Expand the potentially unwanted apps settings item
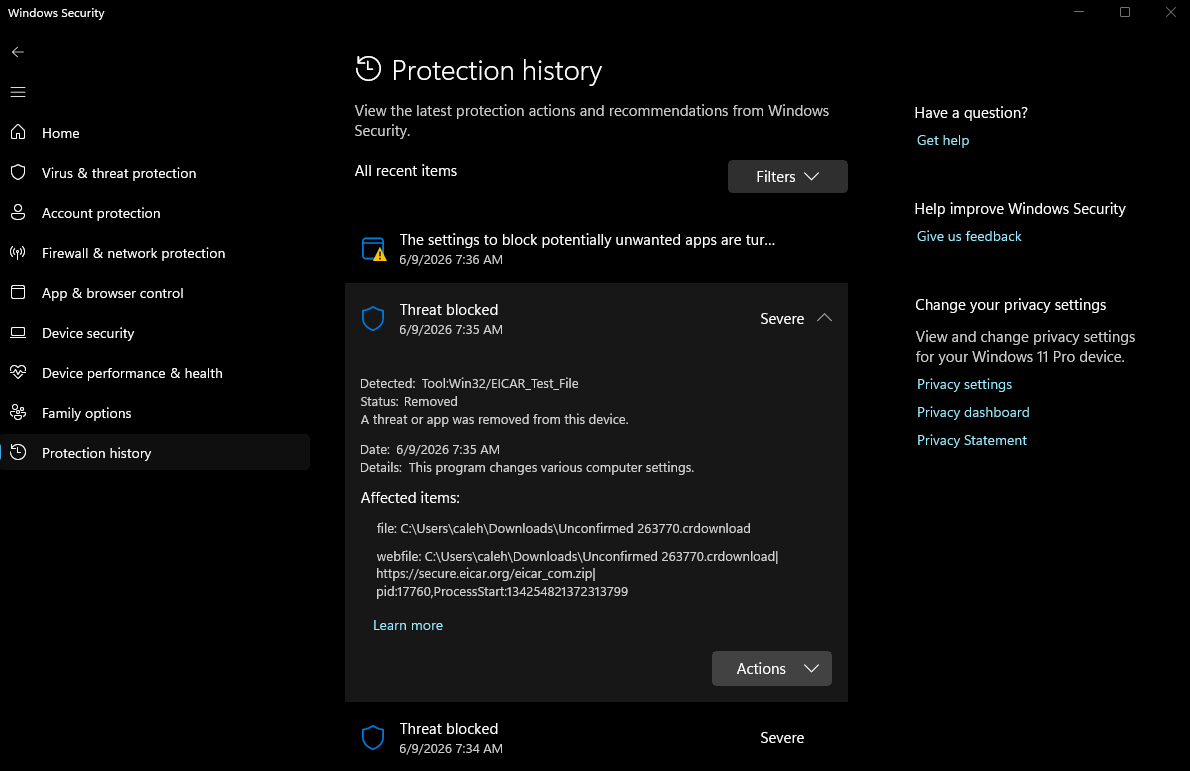 tap(596, 249)
